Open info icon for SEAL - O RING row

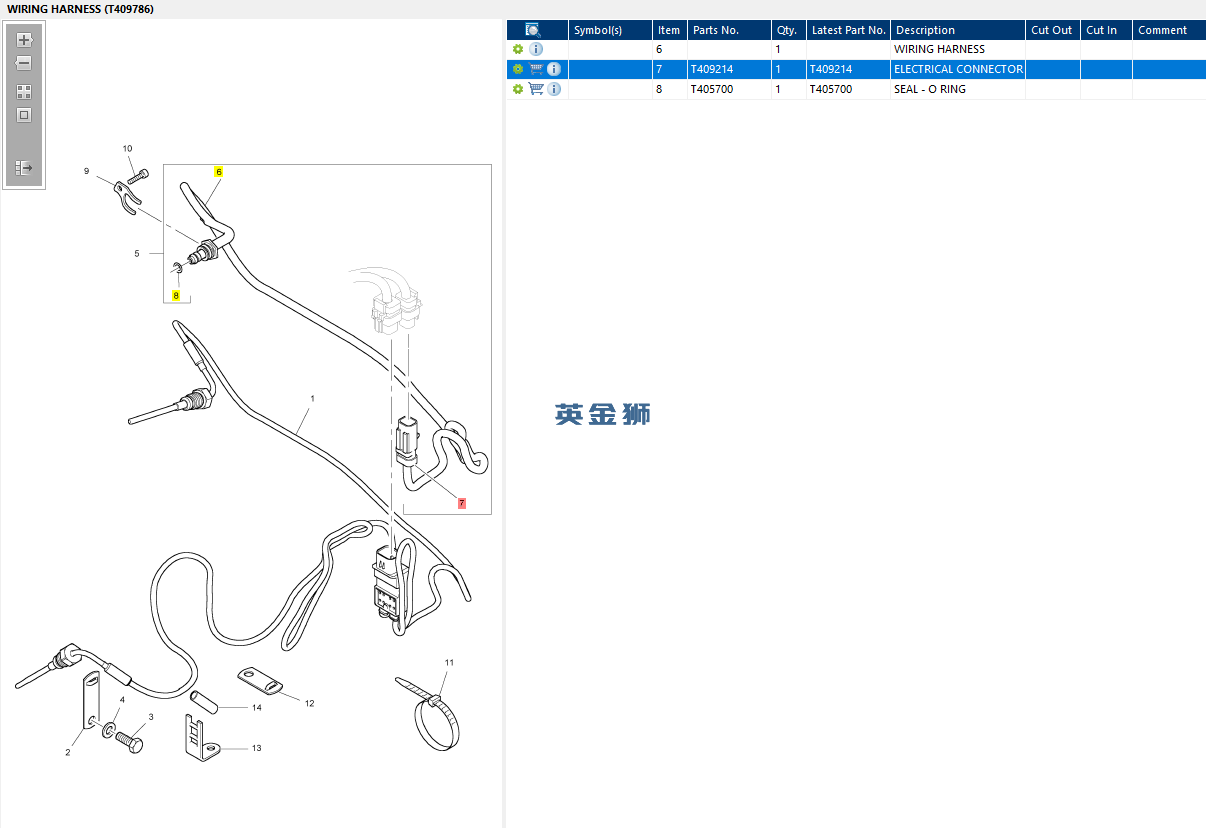[x=554, y=89]
